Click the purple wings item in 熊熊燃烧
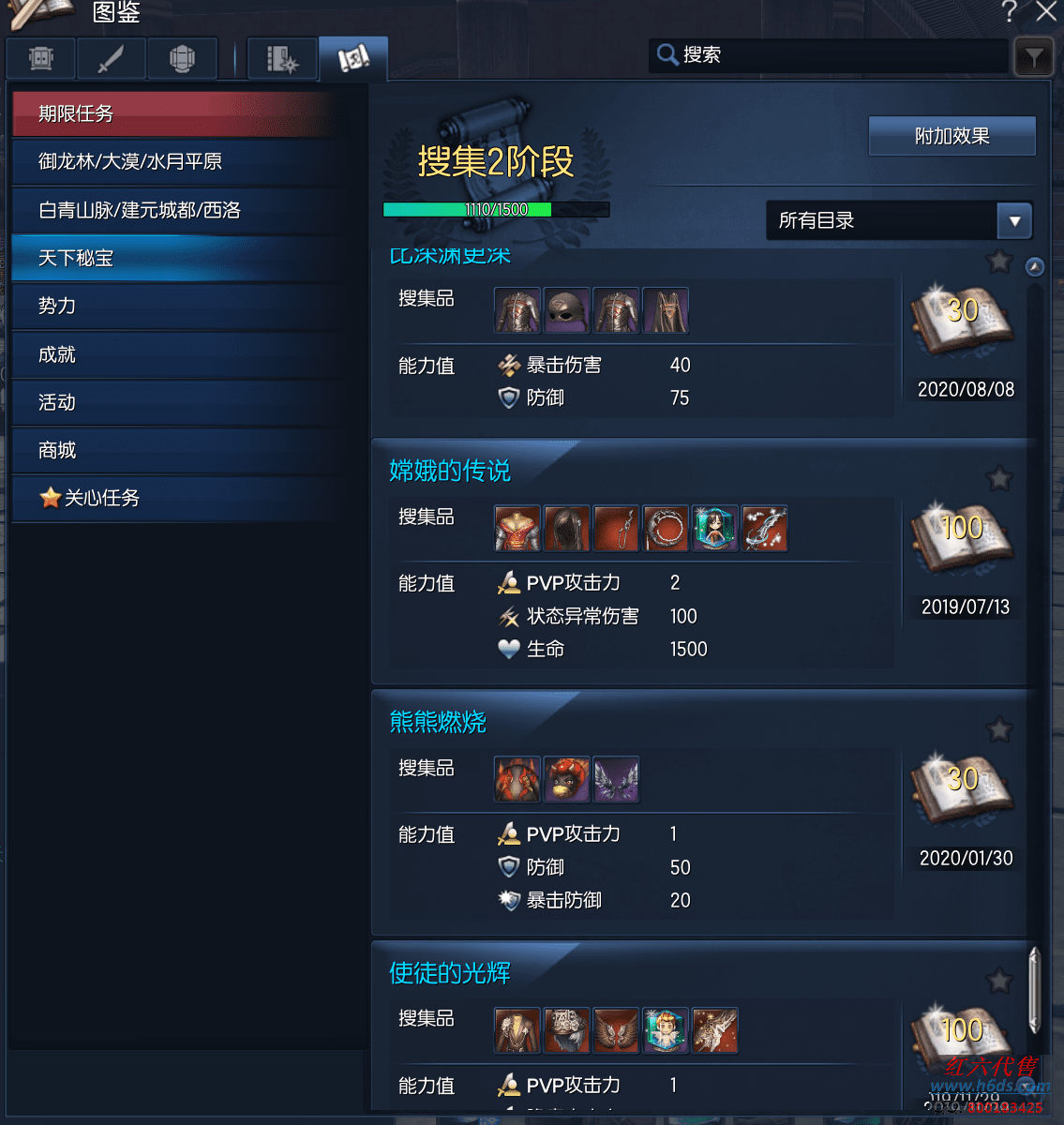The width and height of the screenshot is (1064, 1125). pyautogui.click(x=616, y=779)
